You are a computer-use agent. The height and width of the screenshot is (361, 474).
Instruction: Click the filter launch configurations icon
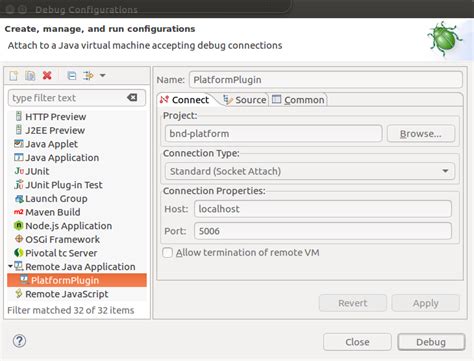pos(89,76)
